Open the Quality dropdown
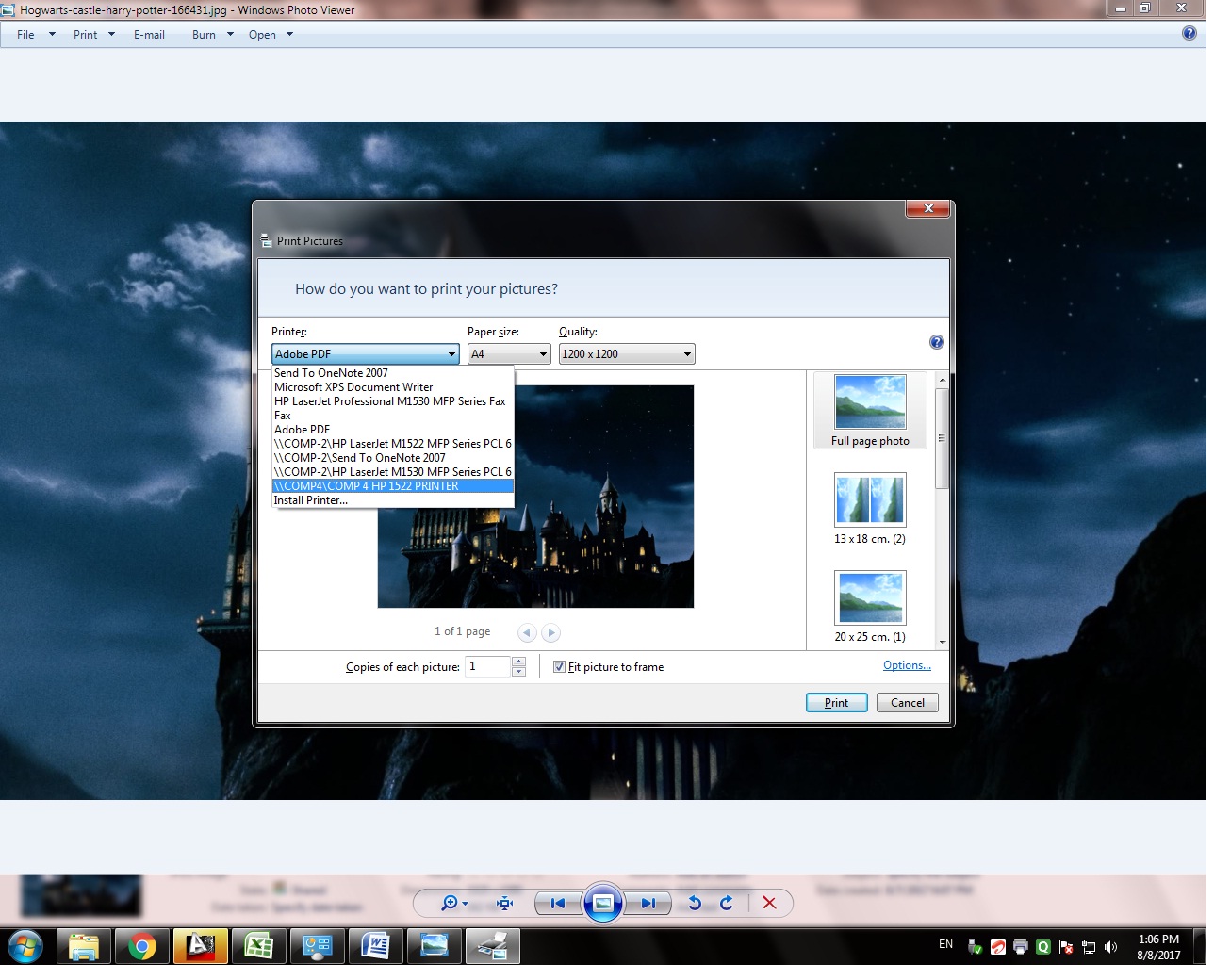 (x=626, y=354)
